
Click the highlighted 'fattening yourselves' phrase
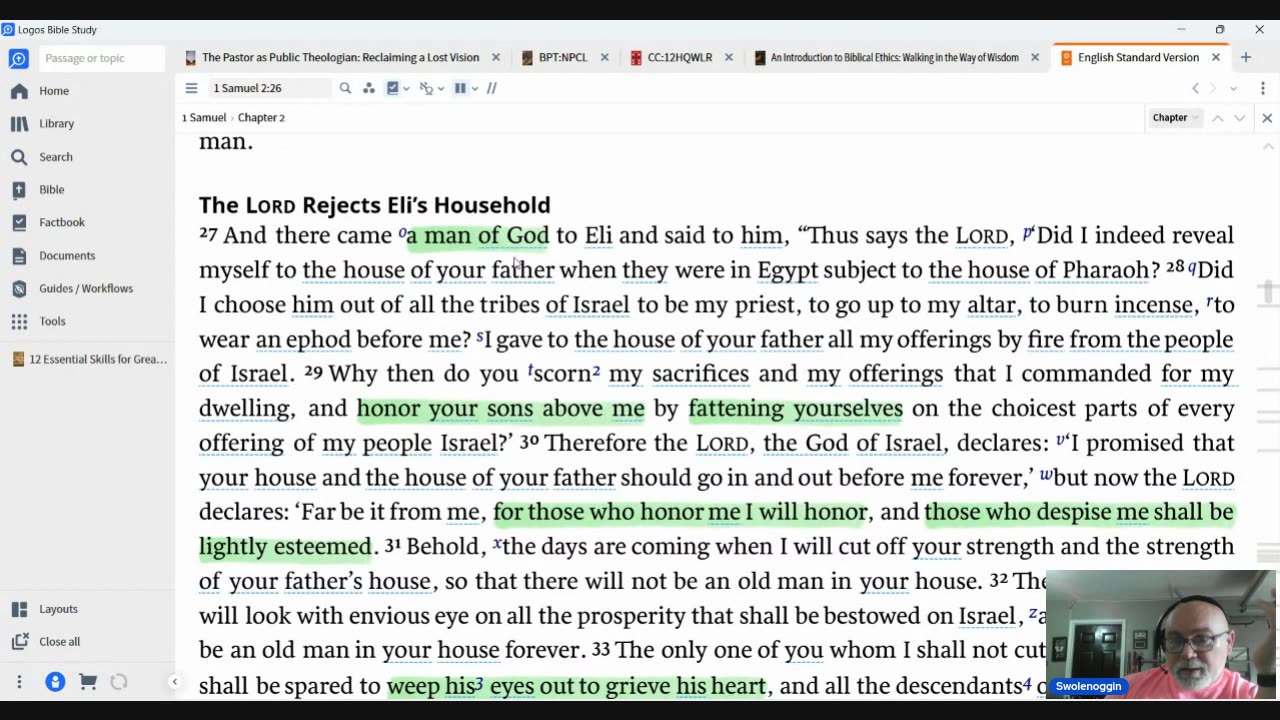point(796,409)
